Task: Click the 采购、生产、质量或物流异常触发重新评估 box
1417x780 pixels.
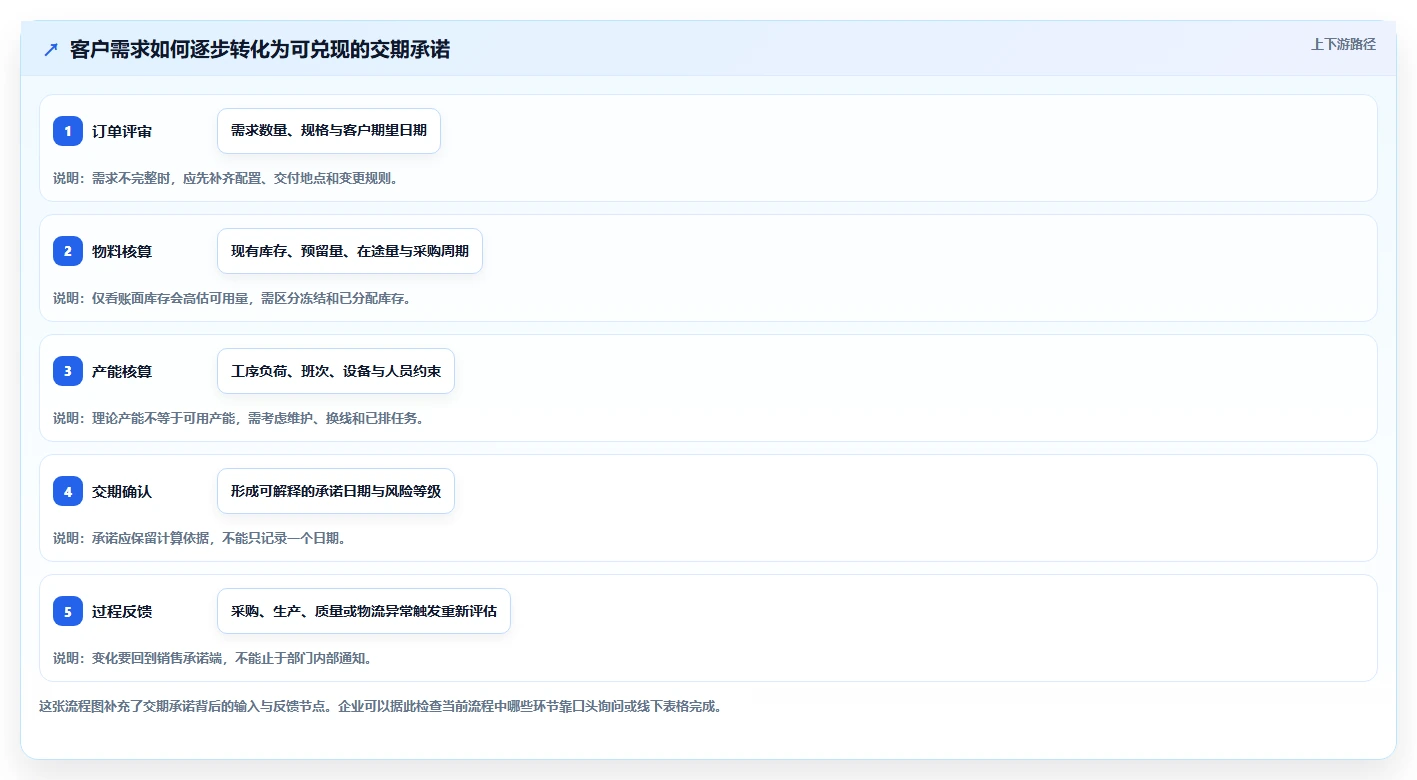Action: pyautogui.click(x=364, y=611)
